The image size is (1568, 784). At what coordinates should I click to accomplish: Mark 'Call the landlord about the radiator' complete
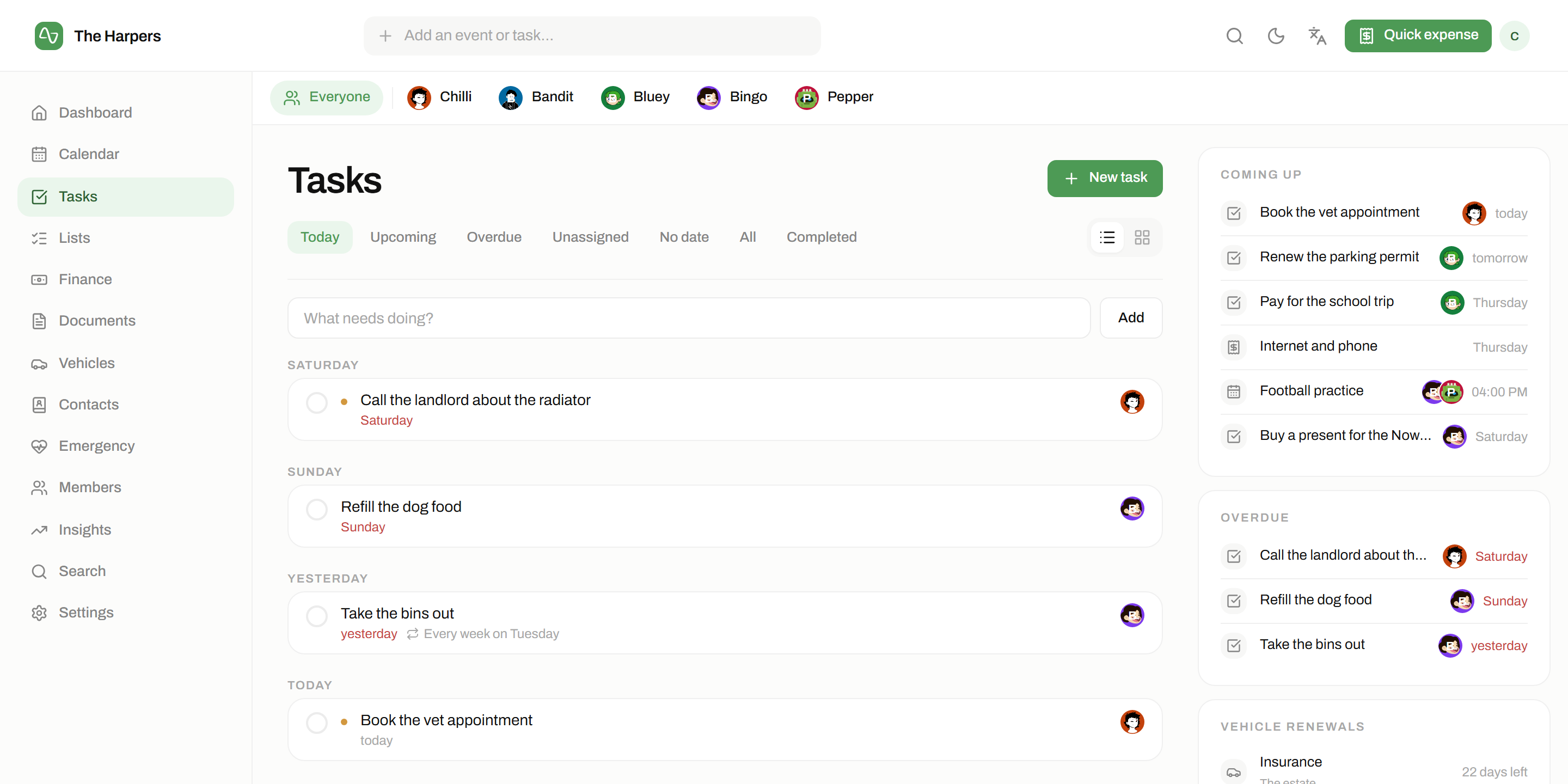click(x=316, y=403)
